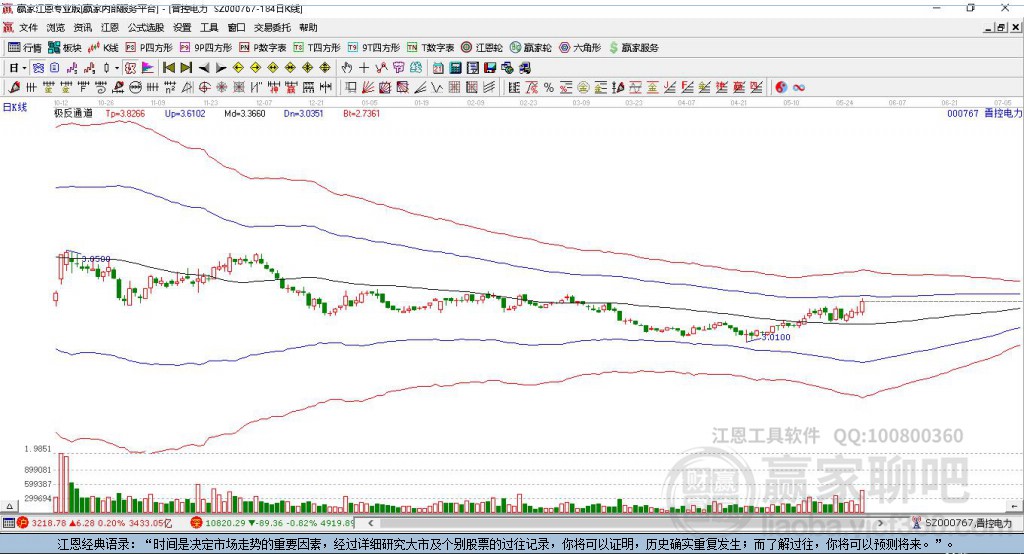Toggle the colored volume-flag icon
Viewport: 1024px width, 554px height.
tap(148, 68)
